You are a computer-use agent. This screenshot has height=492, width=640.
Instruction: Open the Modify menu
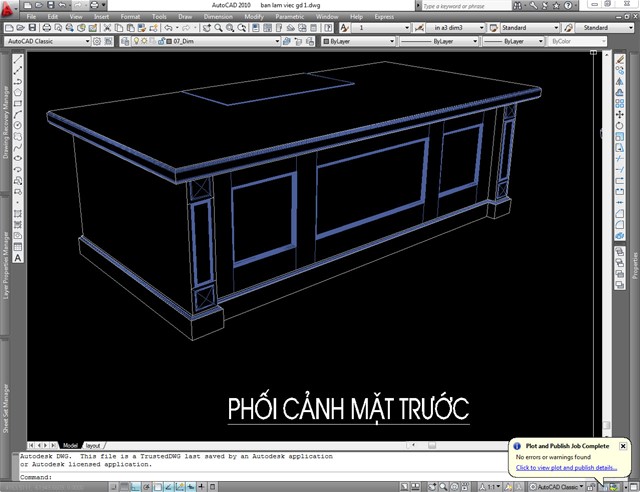coord(254,17)
